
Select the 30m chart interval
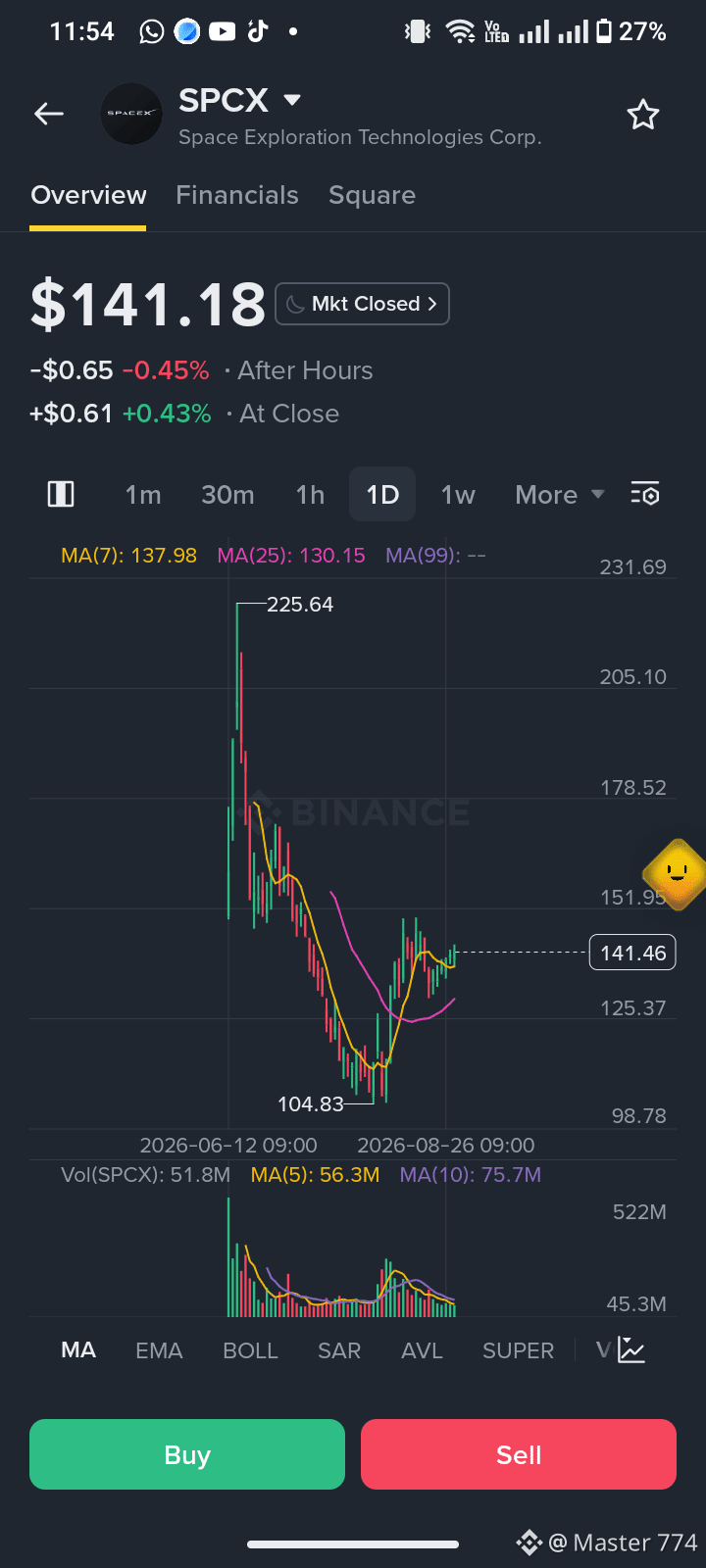227,495
